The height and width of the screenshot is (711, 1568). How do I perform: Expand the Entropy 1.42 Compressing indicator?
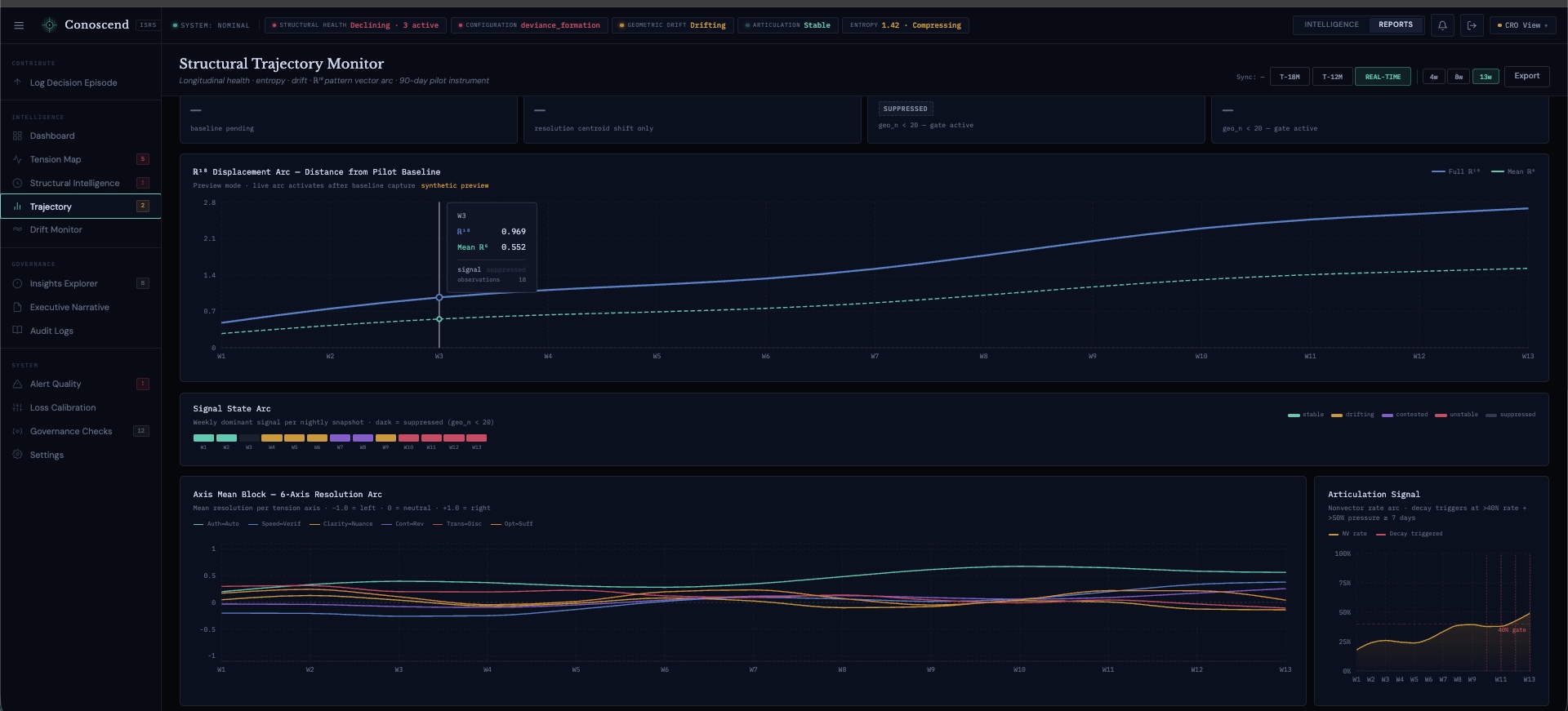tap(905, 25)
